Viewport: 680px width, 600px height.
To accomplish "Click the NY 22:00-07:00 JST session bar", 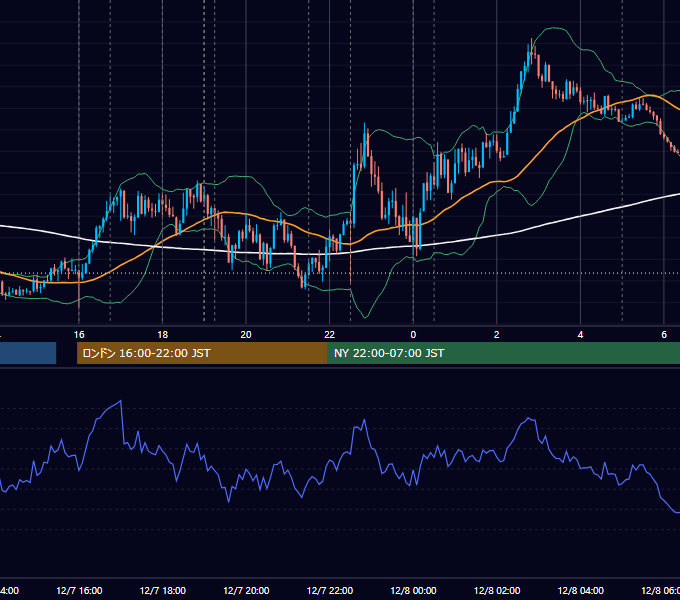I will [x=504, y=353].
